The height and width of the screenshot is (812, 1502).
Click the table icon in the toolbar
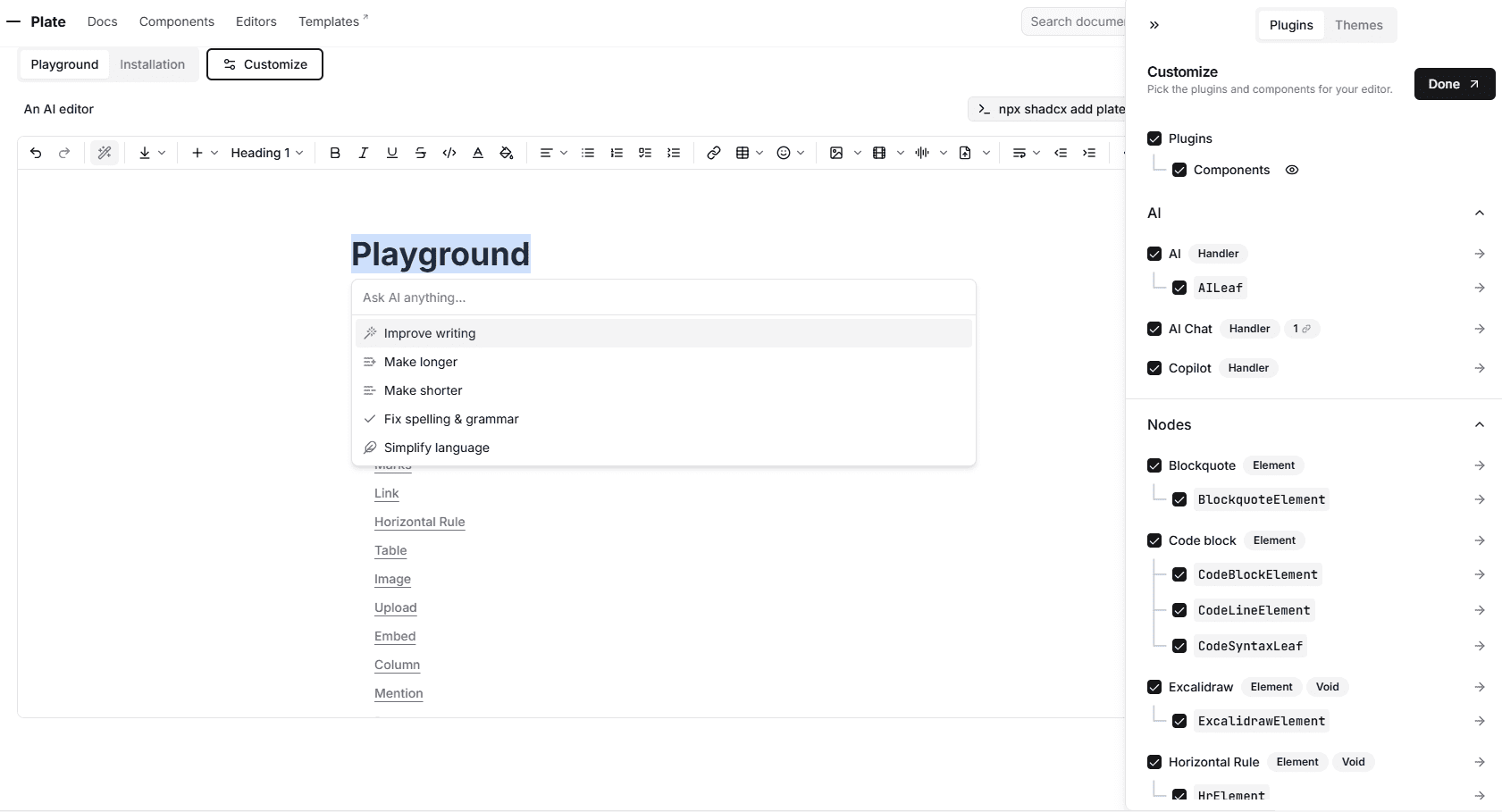[x=743, y=153]
